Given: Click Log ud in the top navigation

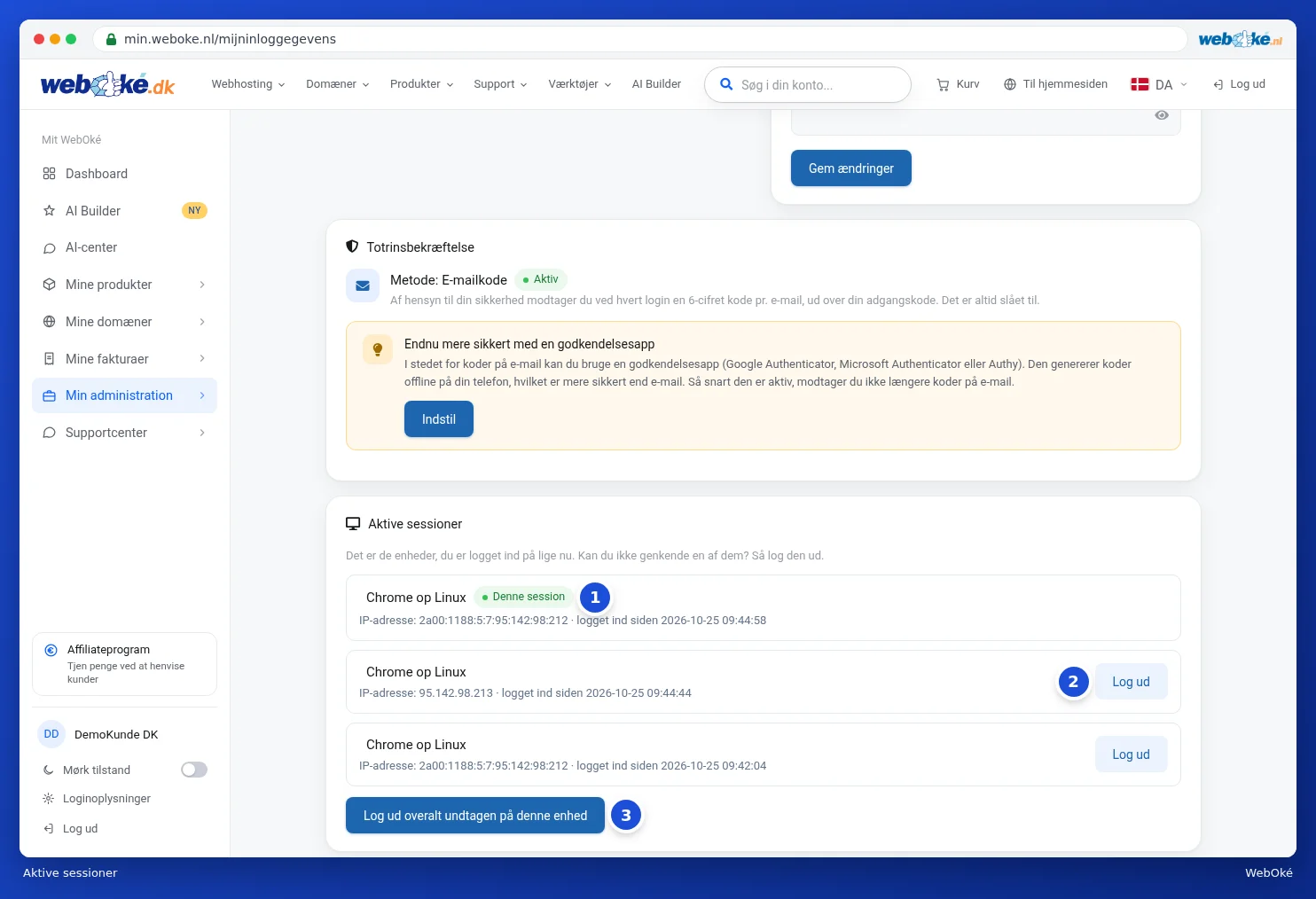Looking at the screenshot, I should [x=1239, y=84].
